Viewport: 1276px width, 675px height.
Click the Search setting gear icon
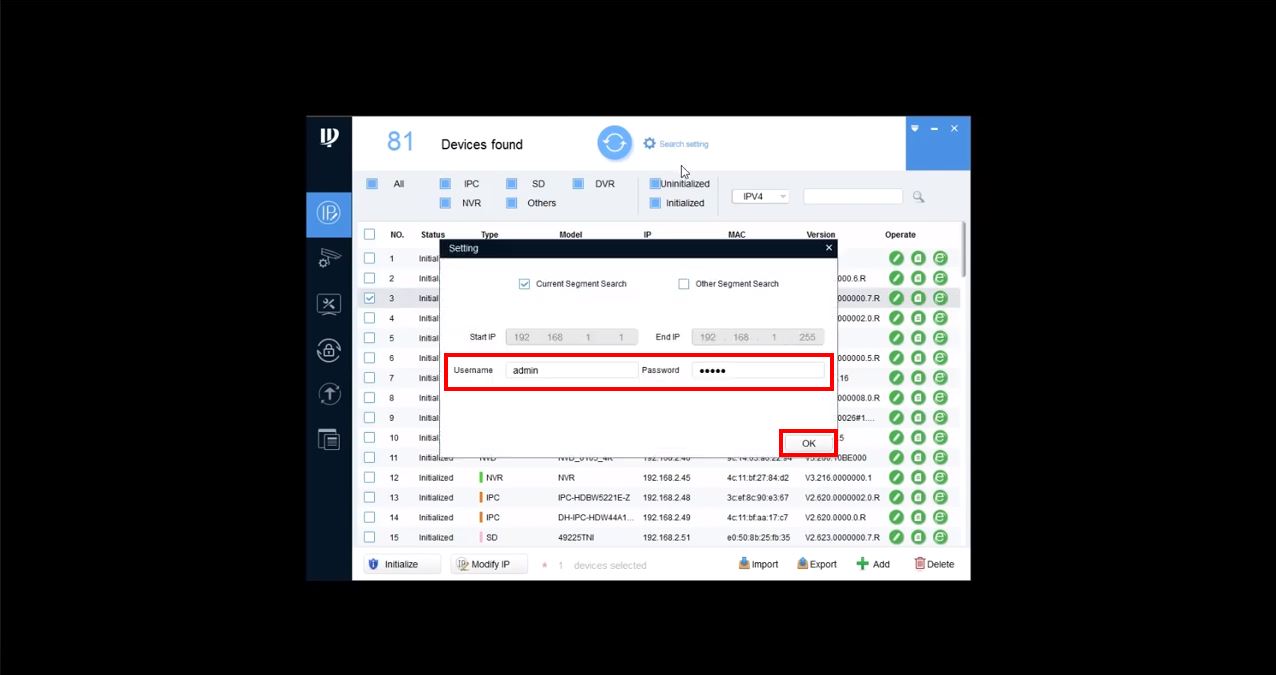tap(650, 144)
